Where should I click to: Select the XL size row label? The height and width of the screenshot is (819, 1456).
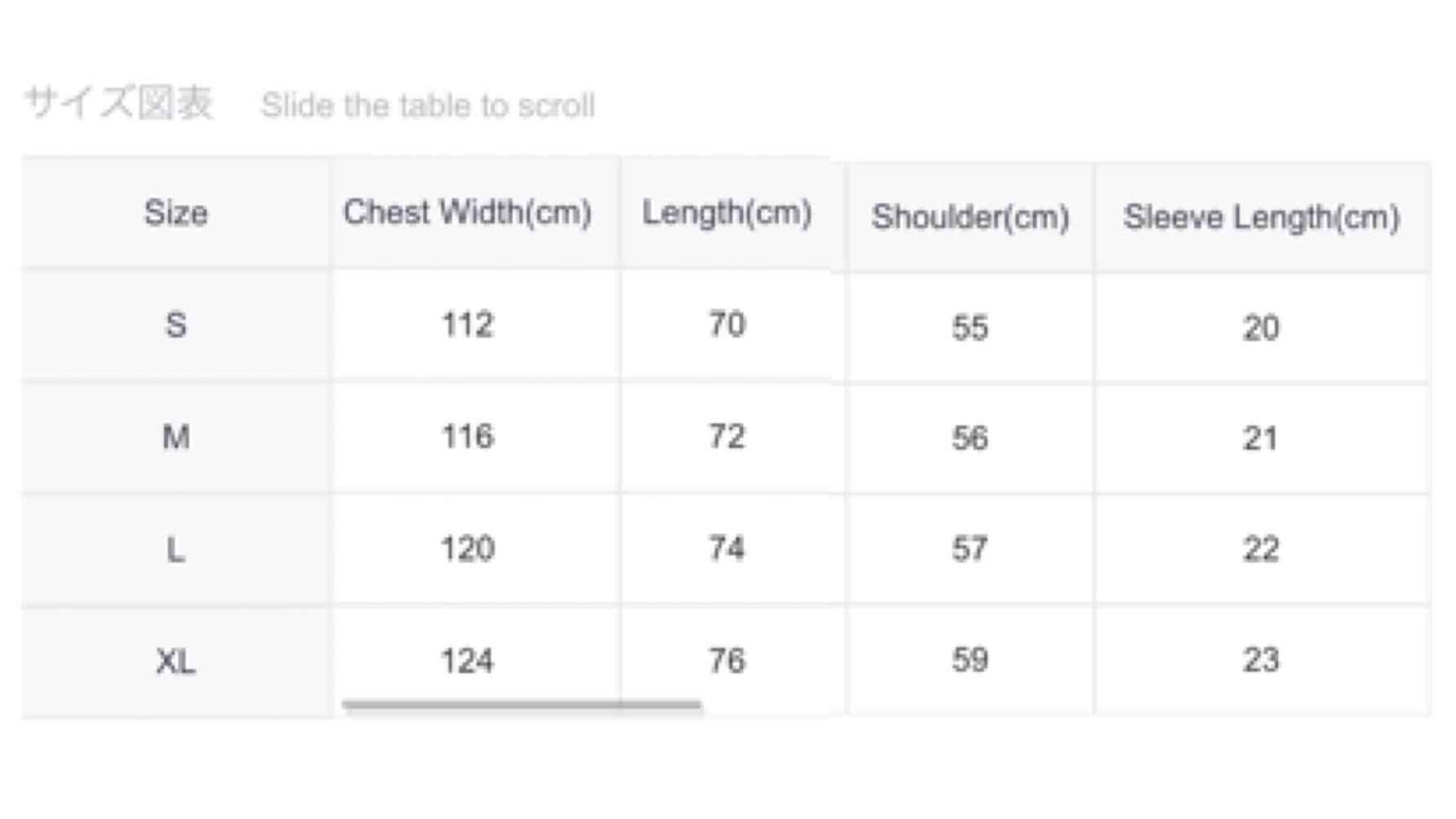click(175, 662)
